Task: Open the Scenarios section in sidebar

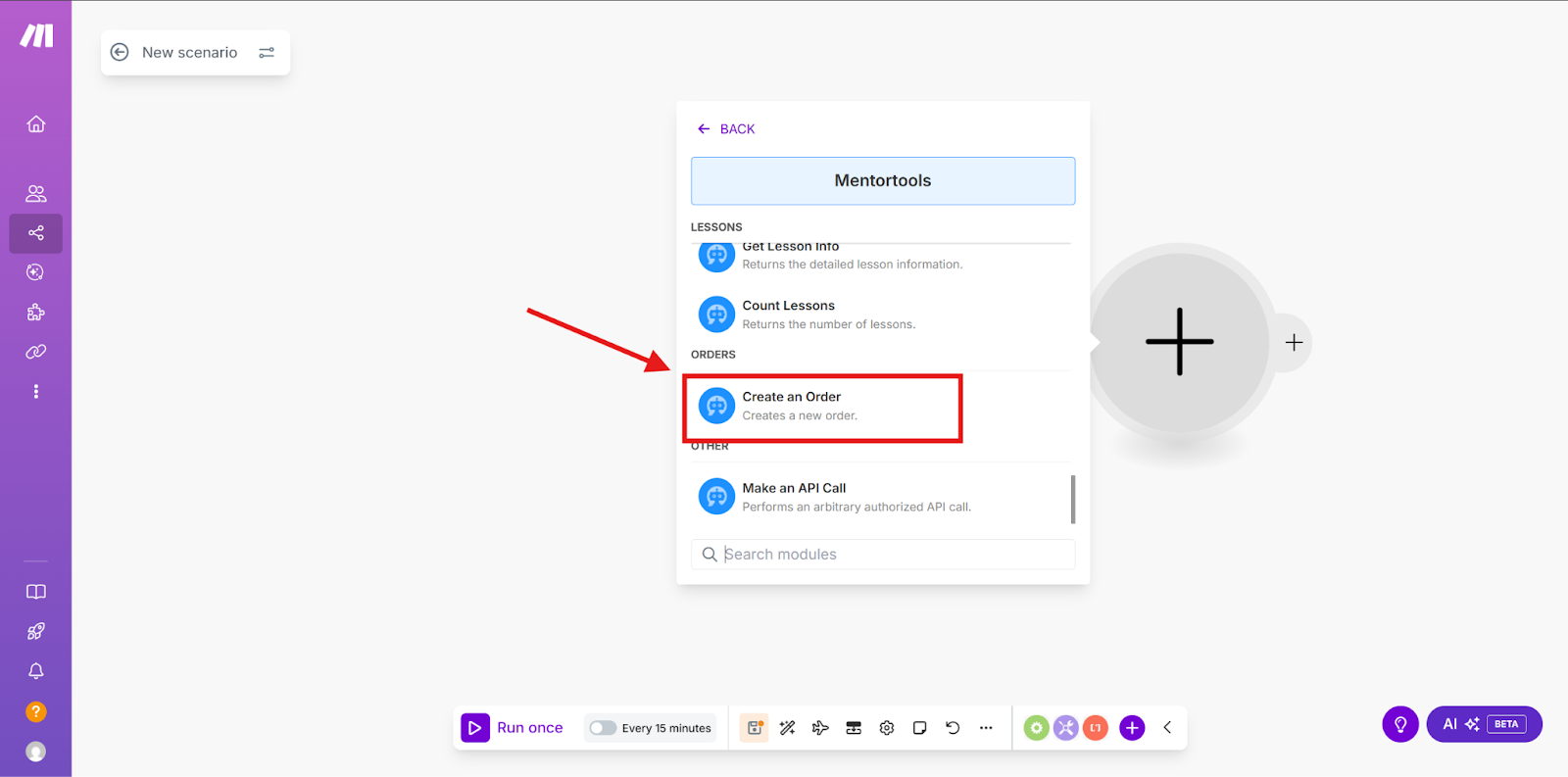Action: coord(36,233)
